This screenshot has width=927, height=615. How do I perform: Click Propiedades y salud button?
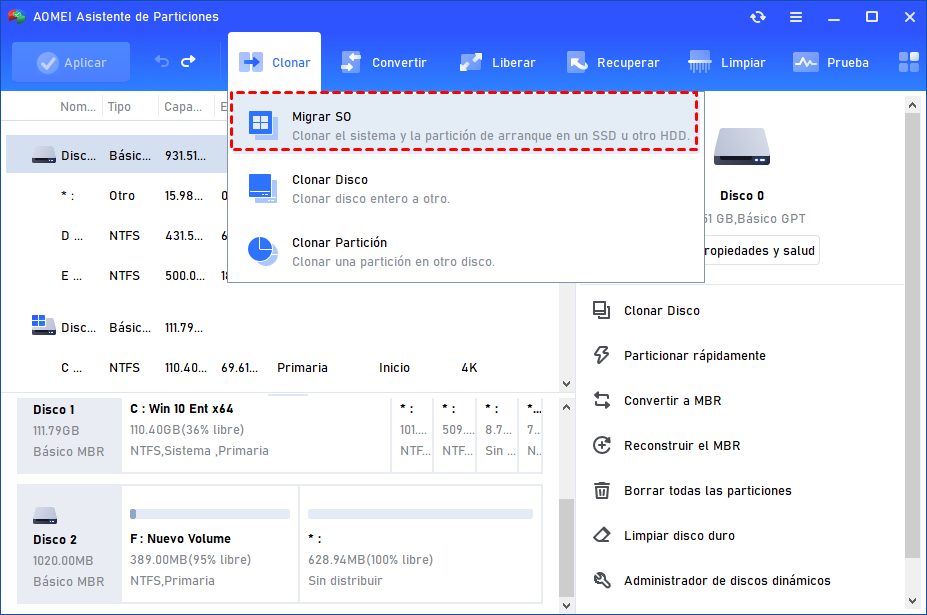(761, 251)
